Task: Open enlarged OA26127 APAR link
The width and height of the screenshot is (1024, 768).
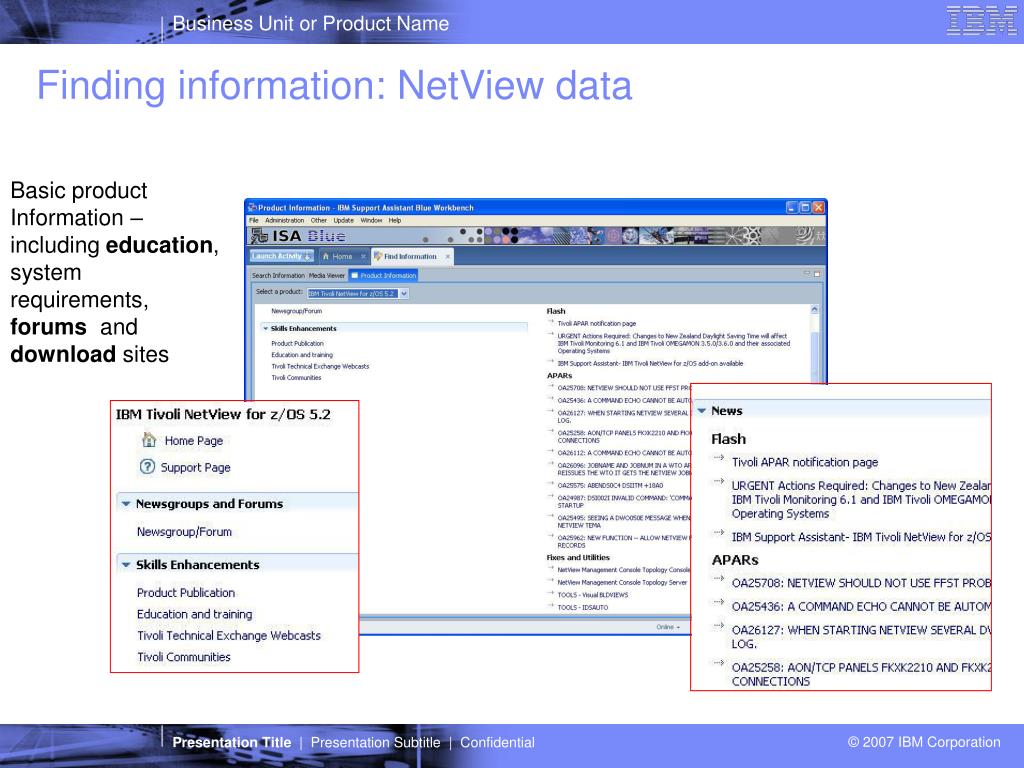Action: pyautogui.click(x=861, y=637)
